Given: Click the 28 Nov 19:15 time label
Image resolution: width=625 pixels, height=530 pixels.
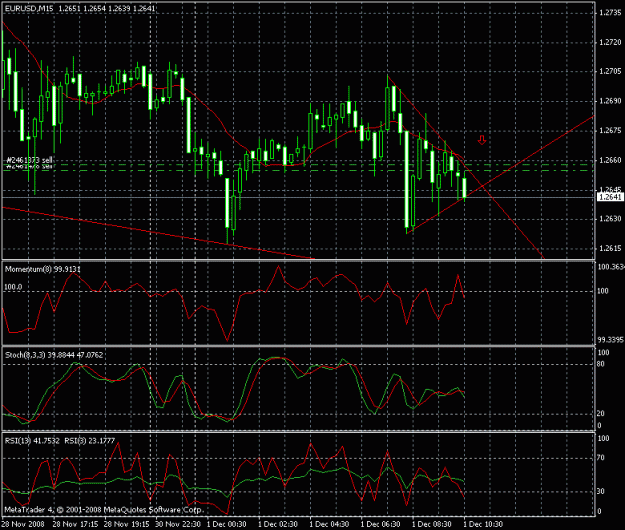Looking at the screenshot, I should [x=127, y=524].
